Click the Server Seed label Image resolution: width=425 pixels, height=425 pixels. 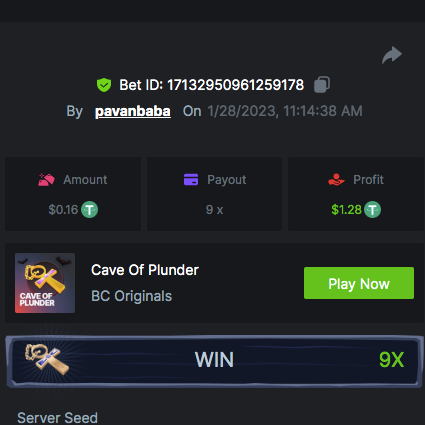[57, 418]
